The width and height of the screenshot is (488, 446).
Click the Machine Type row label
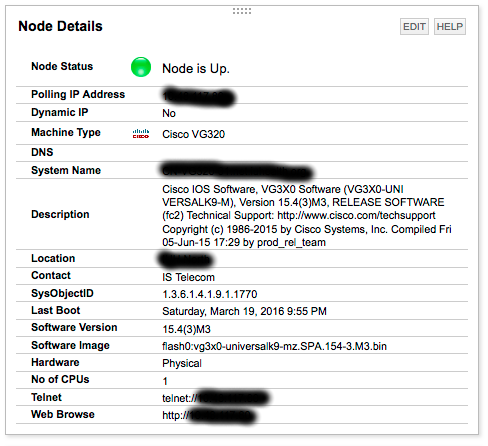66,132
